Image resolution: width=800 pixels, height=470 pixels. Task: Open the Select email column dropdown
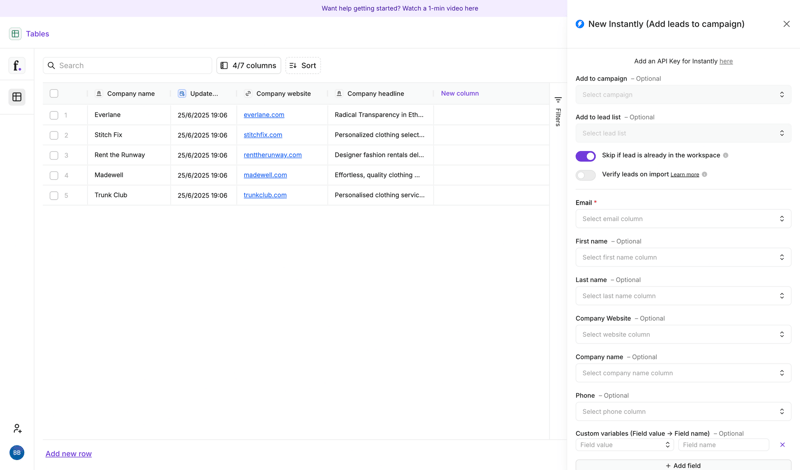pyautogui.click(x=683, y=219)
